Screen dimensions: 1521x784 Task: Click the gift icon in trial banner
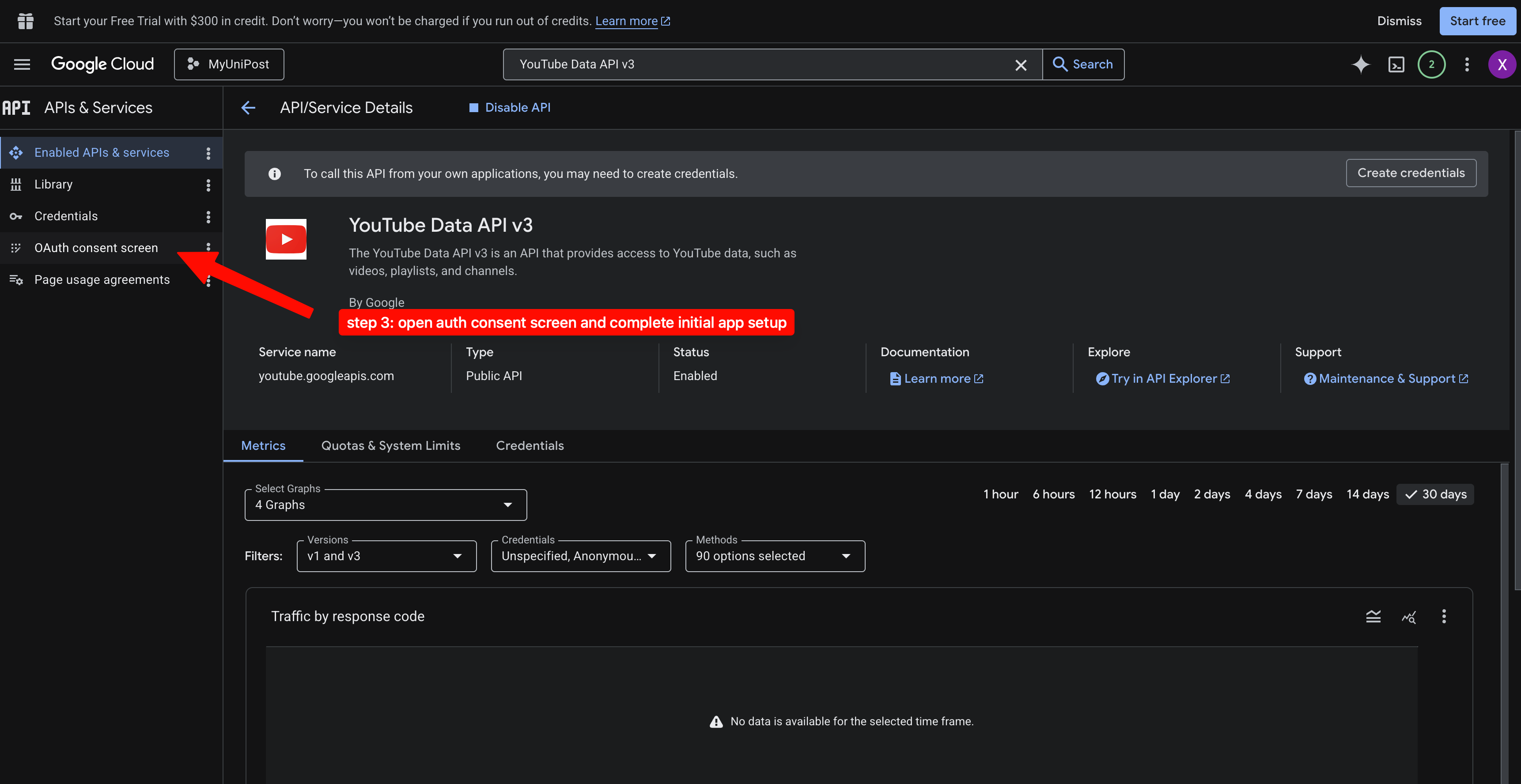tap(25, 21)
